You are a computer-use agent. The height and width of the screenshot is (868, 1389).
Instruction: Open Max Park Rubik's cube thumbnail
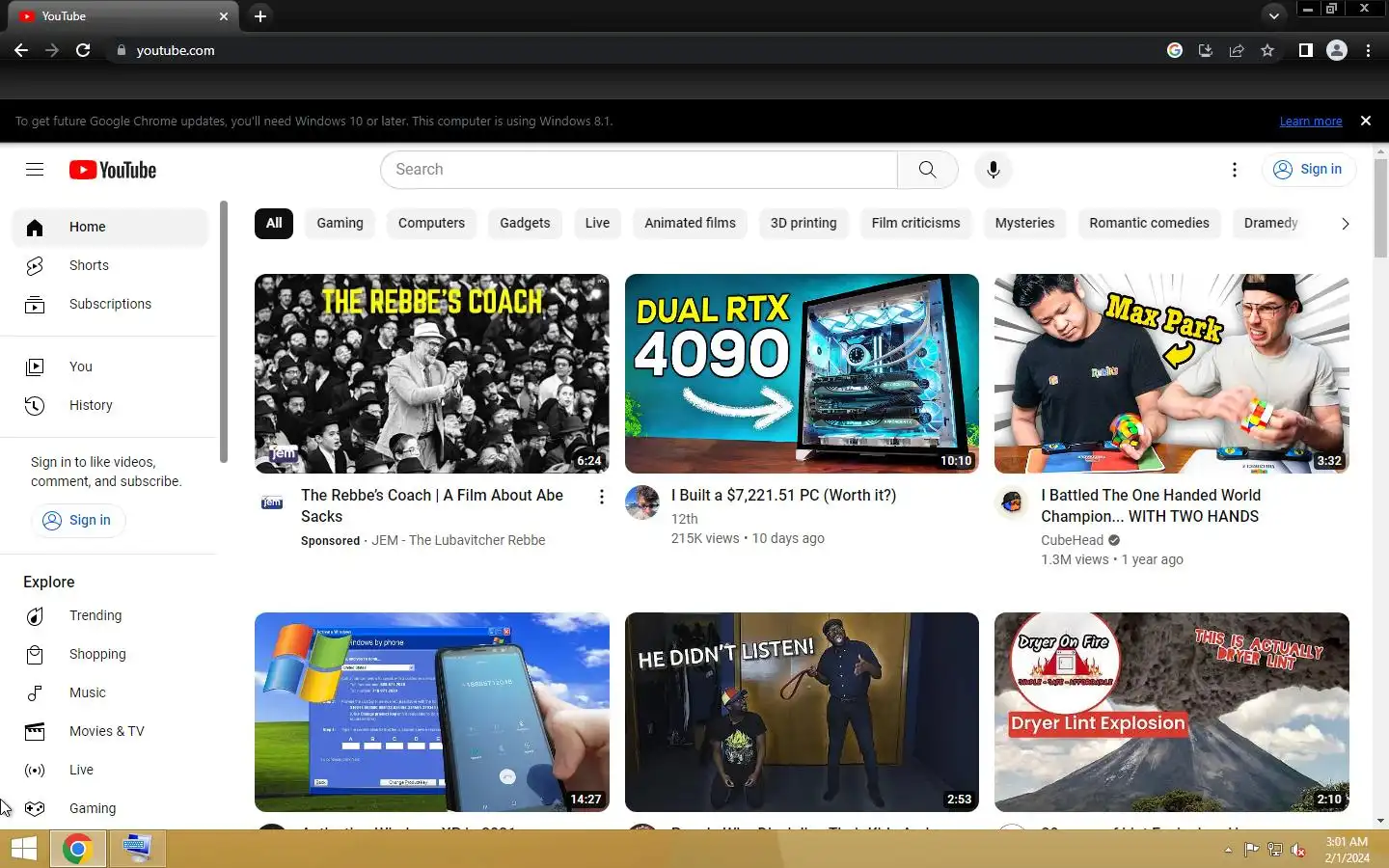1171,373
